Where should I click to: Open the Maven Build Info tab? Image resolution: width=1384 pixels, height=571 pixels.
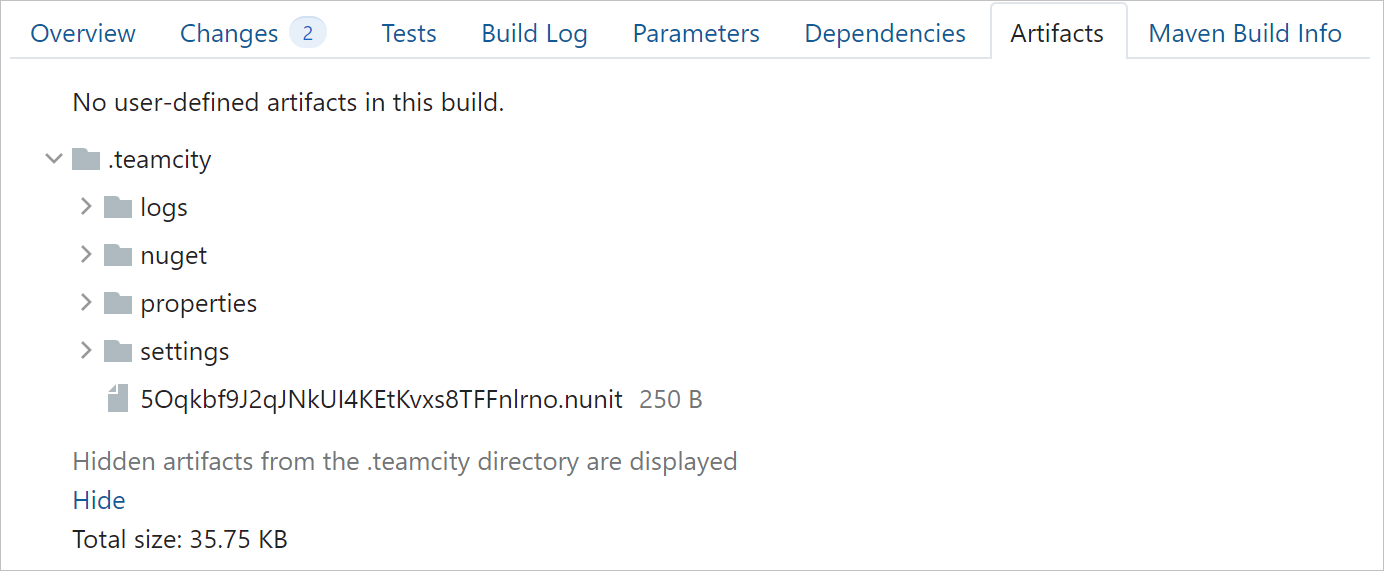(1245, 34)
